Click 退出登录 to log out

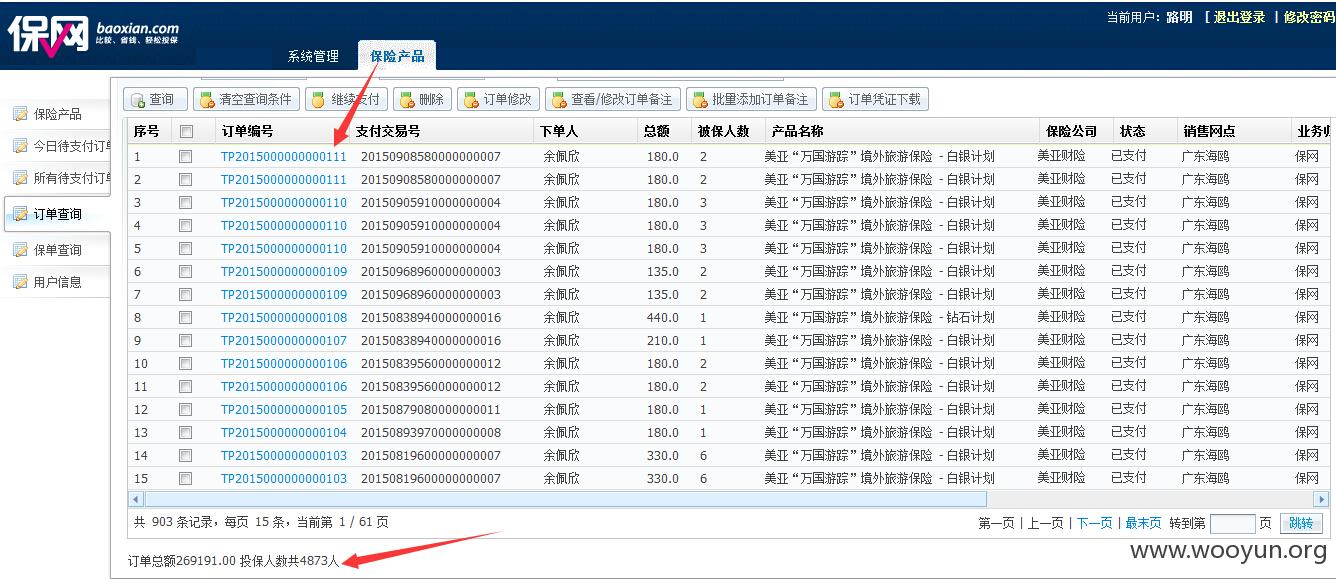[1239, 17]
